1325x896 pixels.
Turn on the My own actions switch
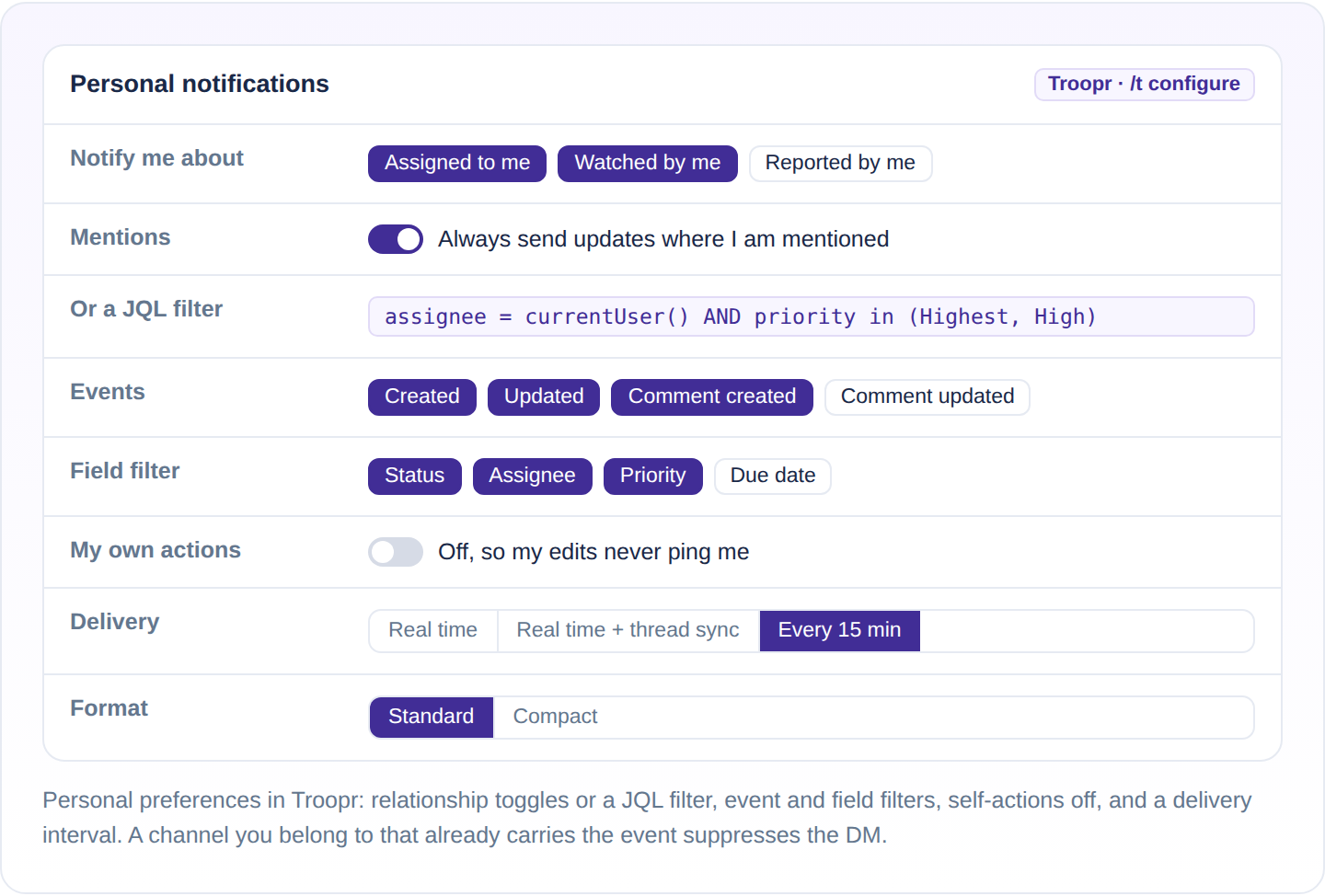click(x=396, y=552)
